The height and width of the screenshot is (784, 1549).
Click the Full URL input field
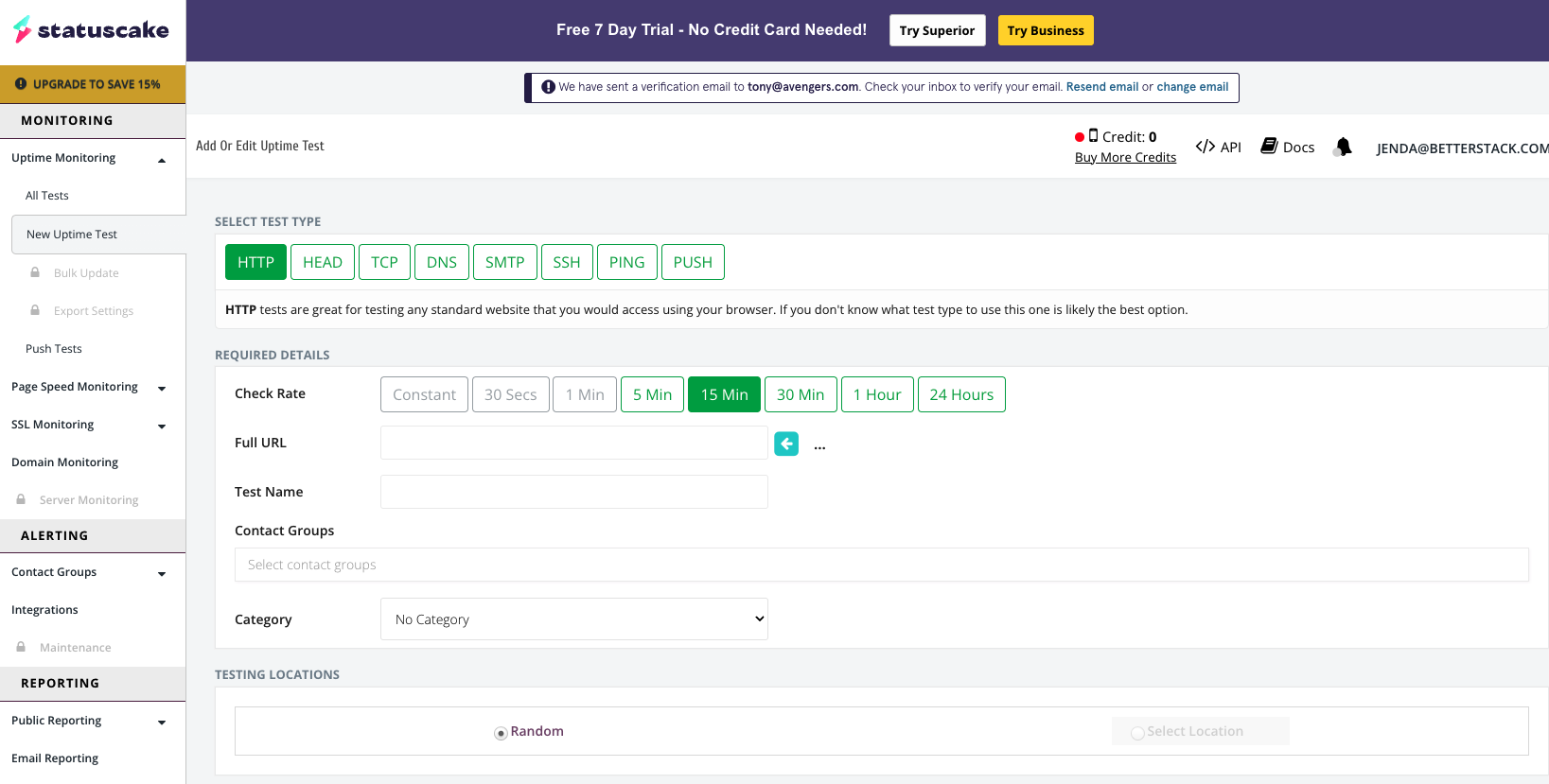pyautogui.click(x=573, y=443)
